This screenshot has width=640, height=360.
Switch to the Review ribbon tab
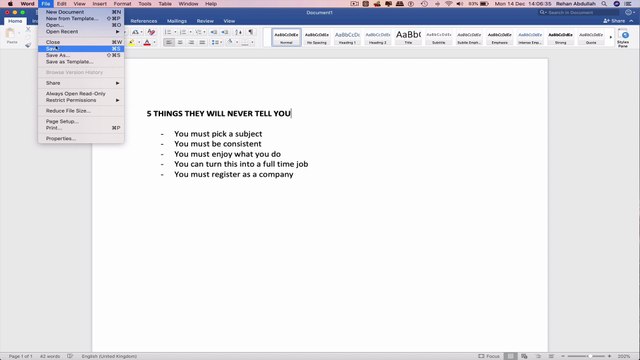(205, 21)
